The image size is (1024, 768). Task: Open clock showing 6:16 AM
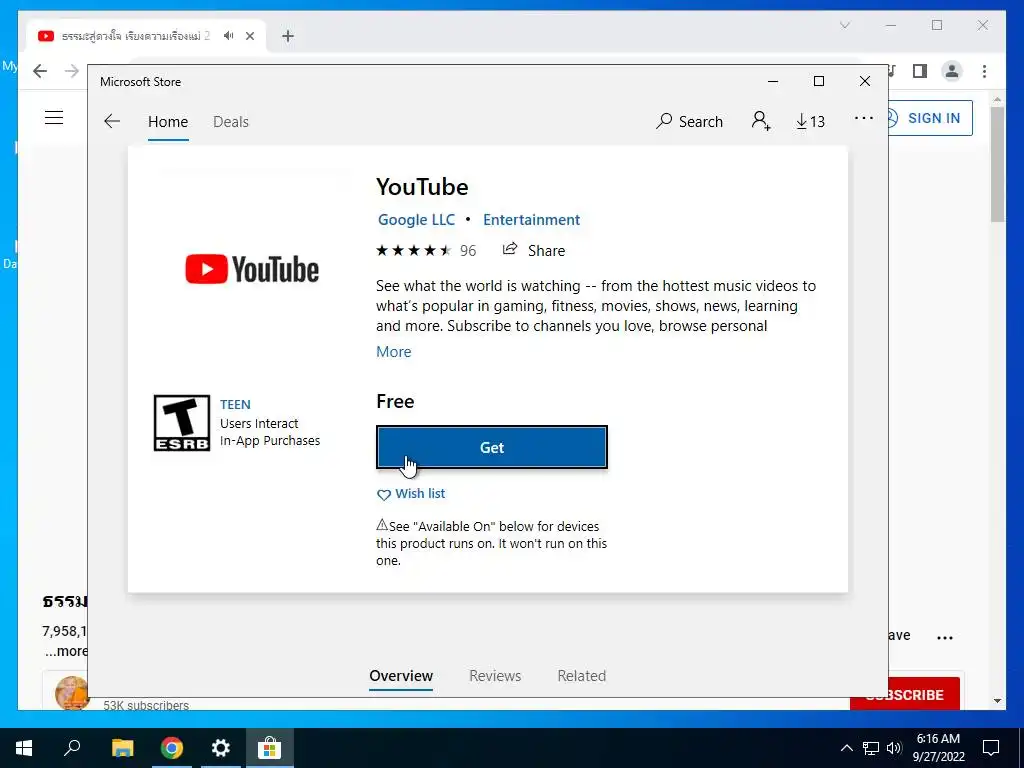coord(938,748)
